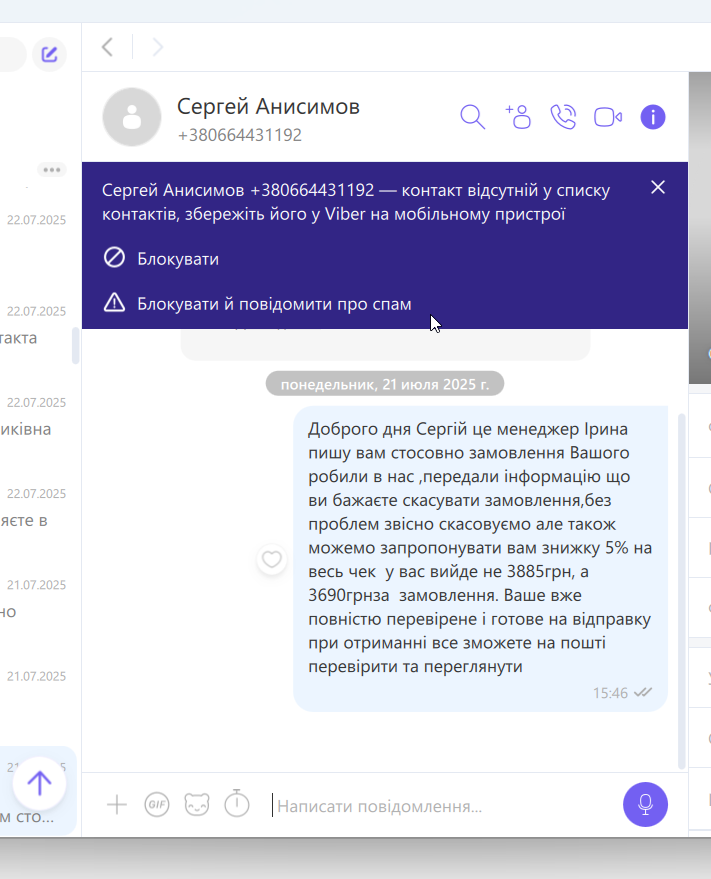Viewport: 711px width, 879px height.
Task: Open chat info panel icon
Action: (x=653, y=117)
